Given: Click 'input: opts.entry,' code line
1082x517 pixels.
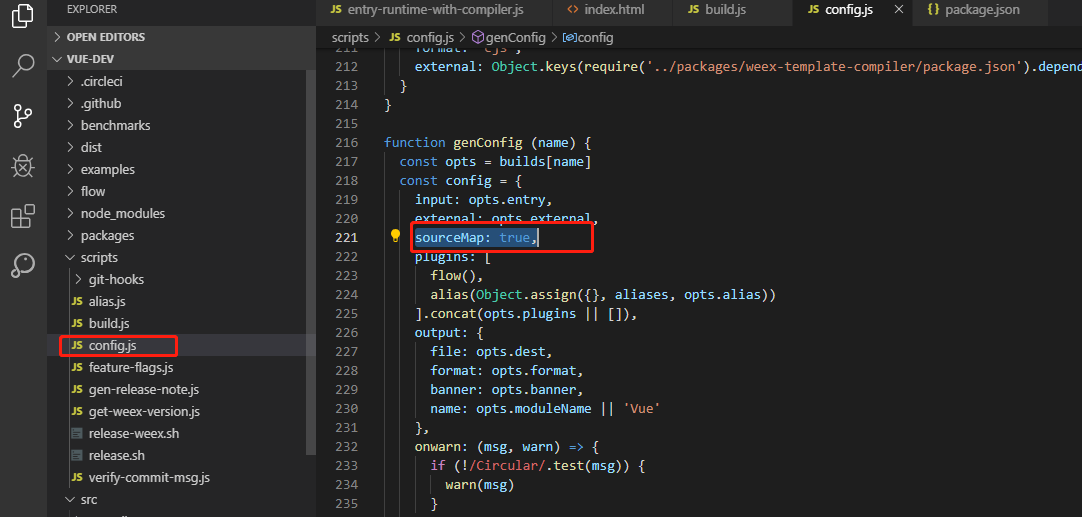Looking at the screenshot, I should click(484, 199).
